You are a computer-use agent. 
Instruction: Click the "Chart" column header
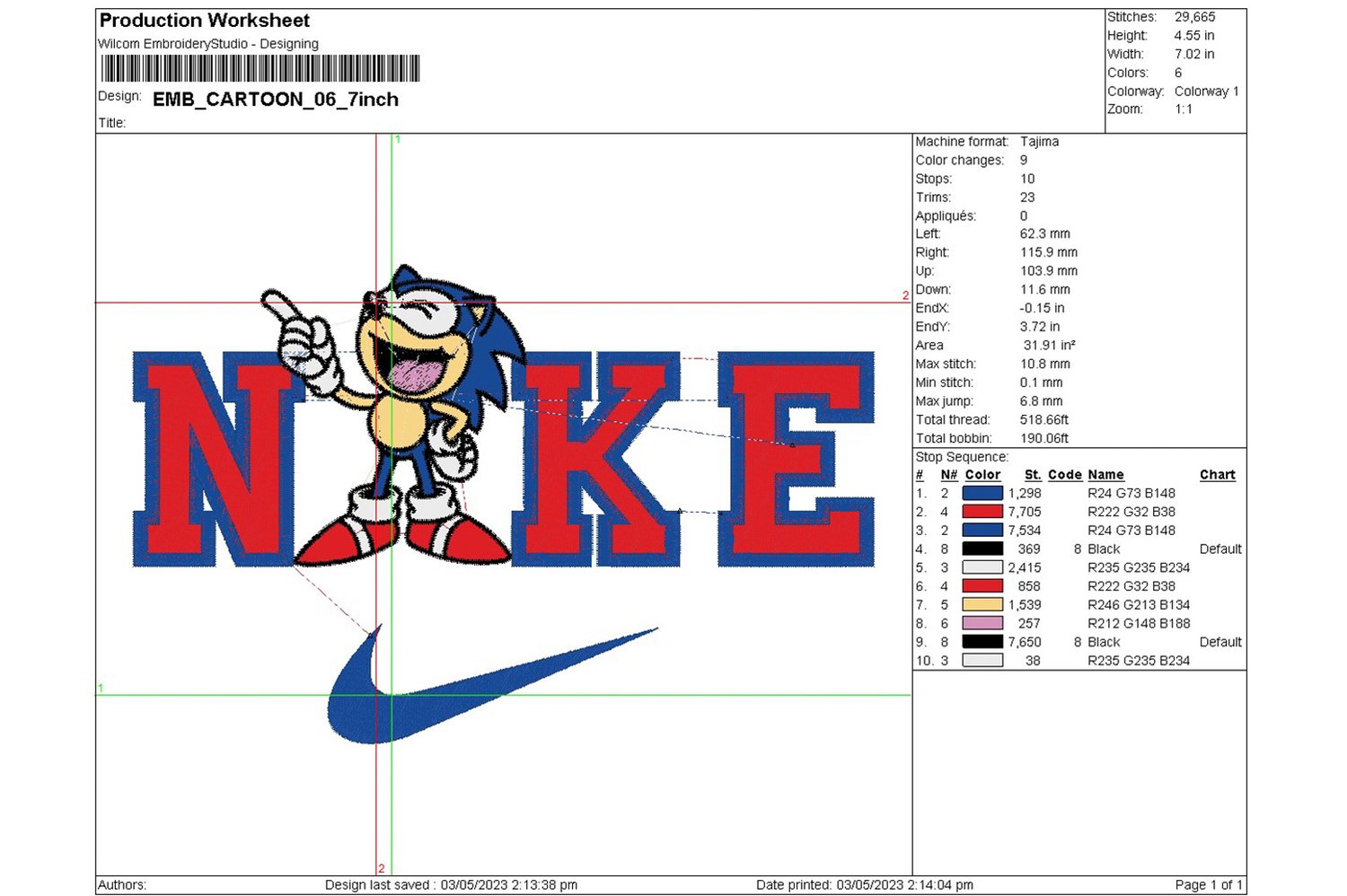tap(1218, 475)
